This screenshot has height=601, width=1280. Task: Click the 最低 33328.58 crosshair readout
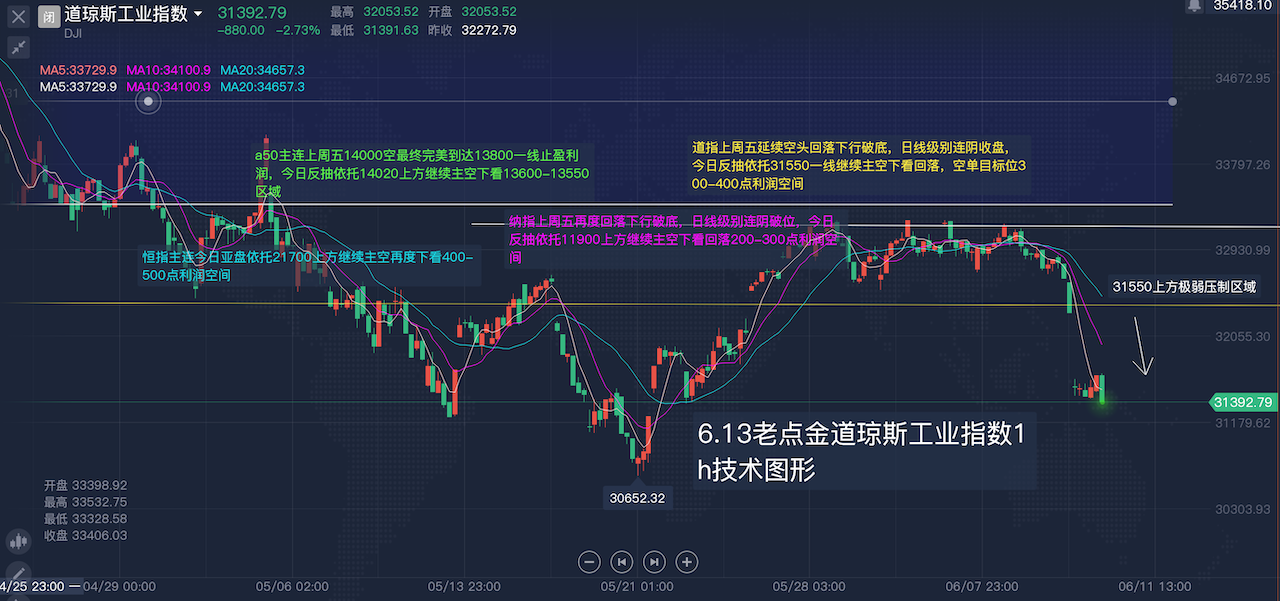point(85,518)
